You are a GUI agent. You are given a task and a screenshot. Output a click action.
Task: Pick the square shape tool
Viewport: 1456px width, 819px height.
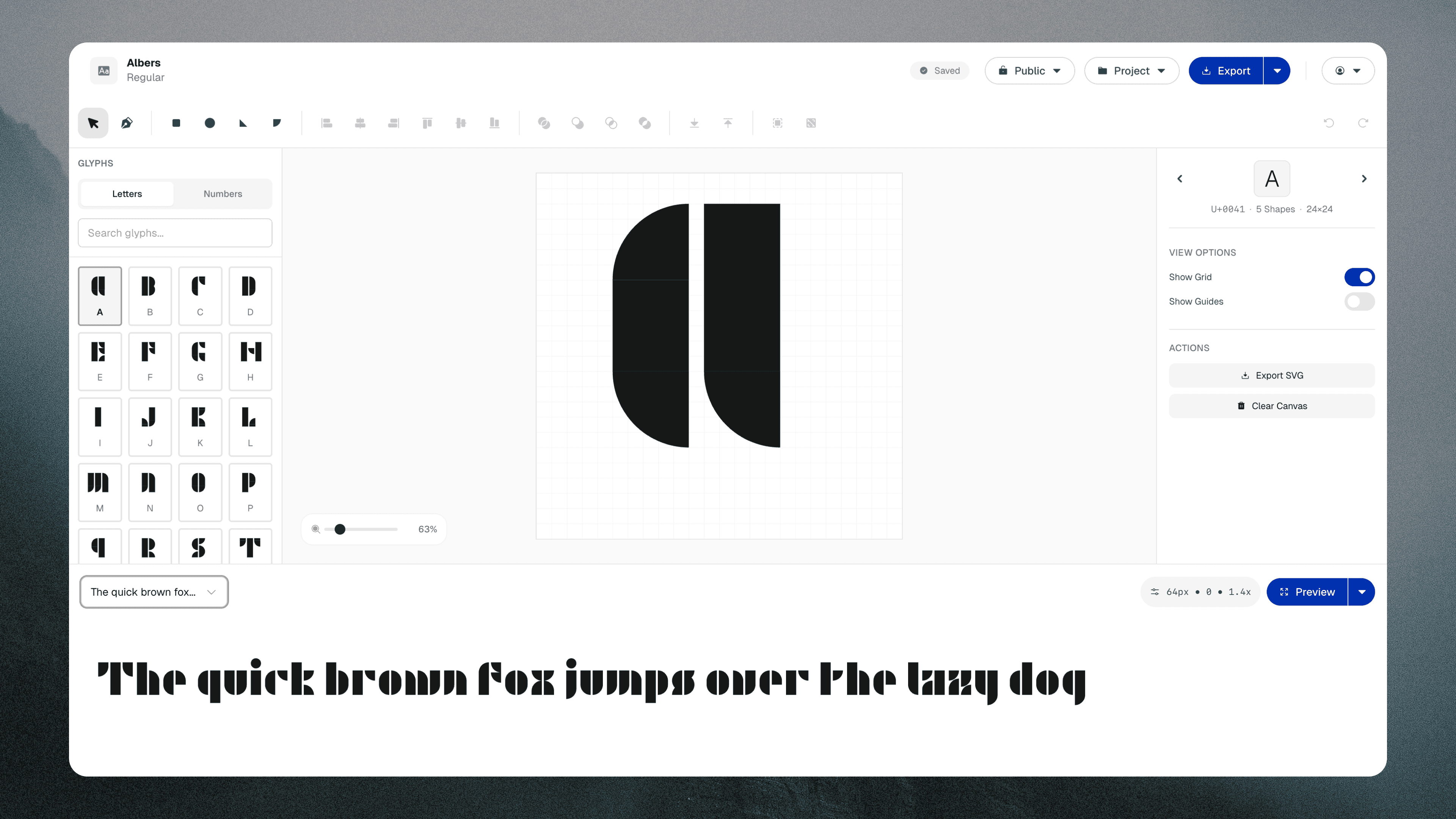point(176,123)
